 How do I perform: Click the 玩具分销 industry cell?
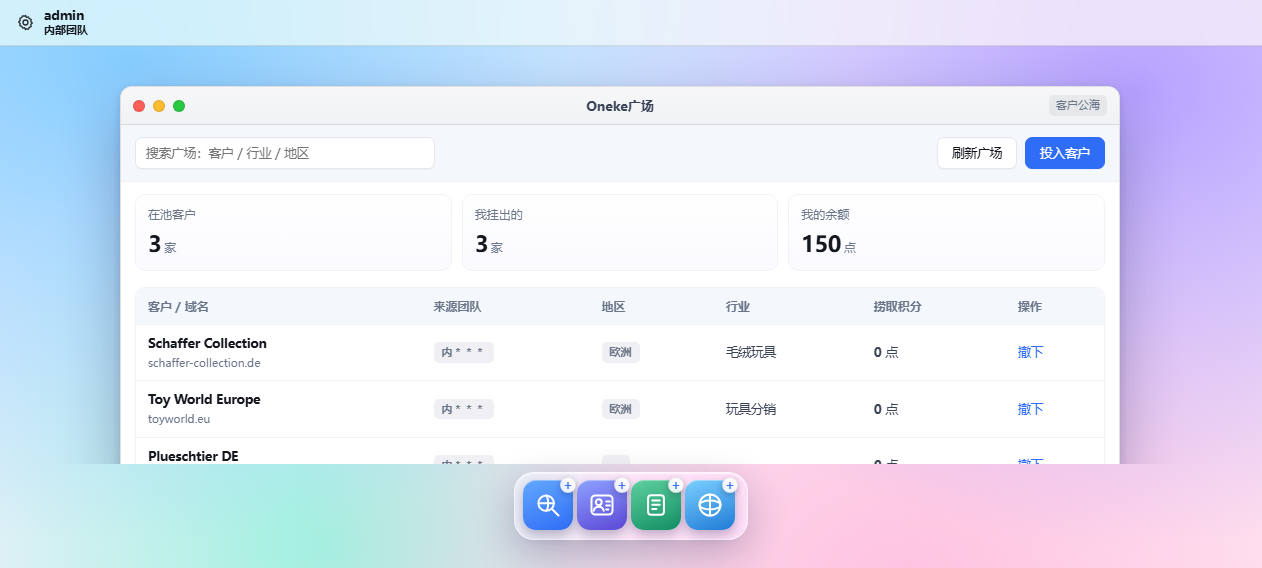point(751,409)
